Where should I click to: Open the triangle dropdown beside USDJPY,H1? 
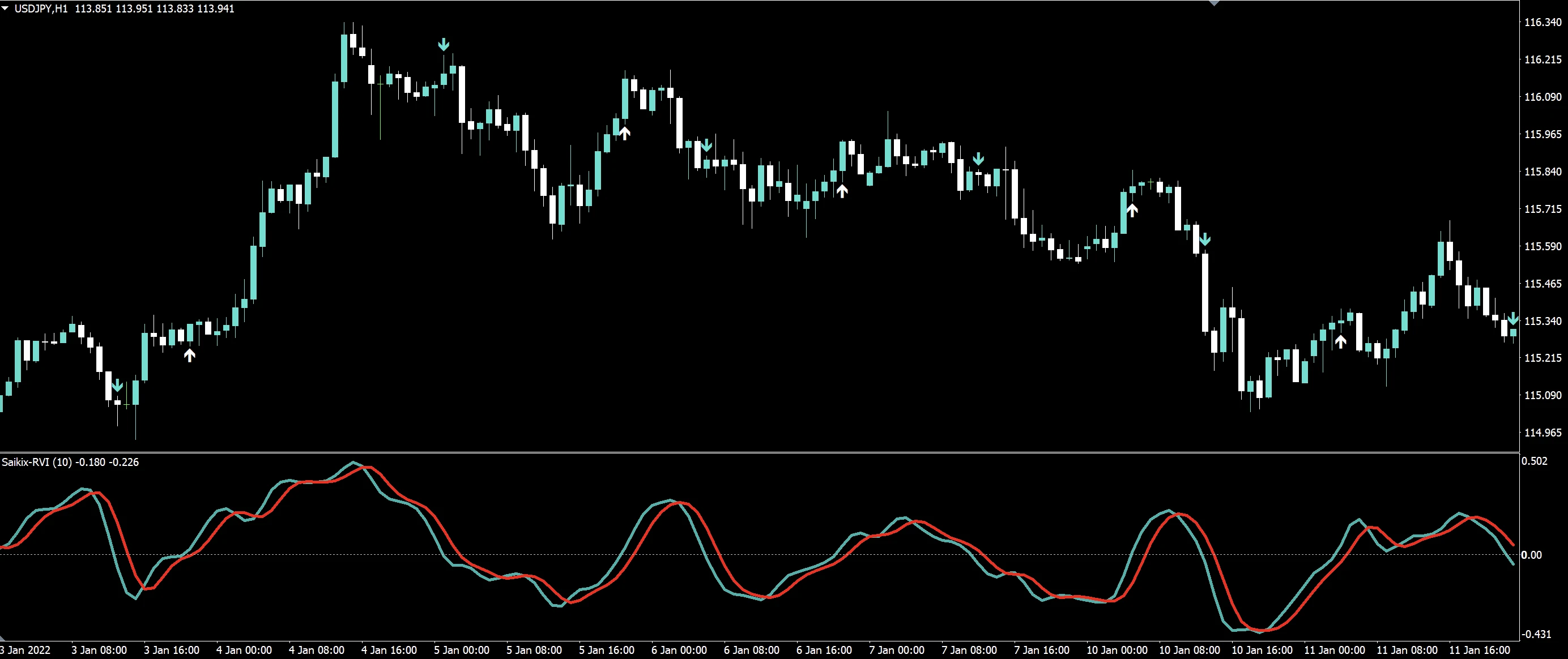coord(6,8)
